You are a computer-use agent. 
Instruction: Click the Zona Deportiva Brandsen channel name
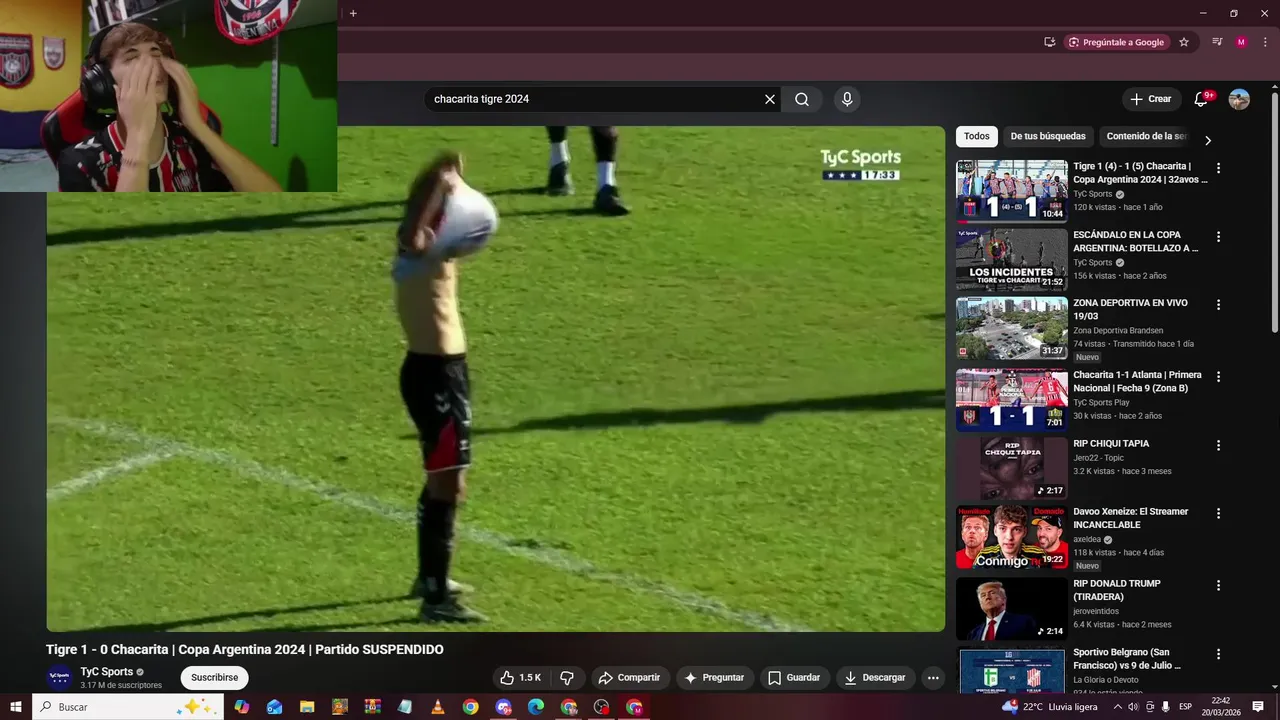[x=1118, y=330]
